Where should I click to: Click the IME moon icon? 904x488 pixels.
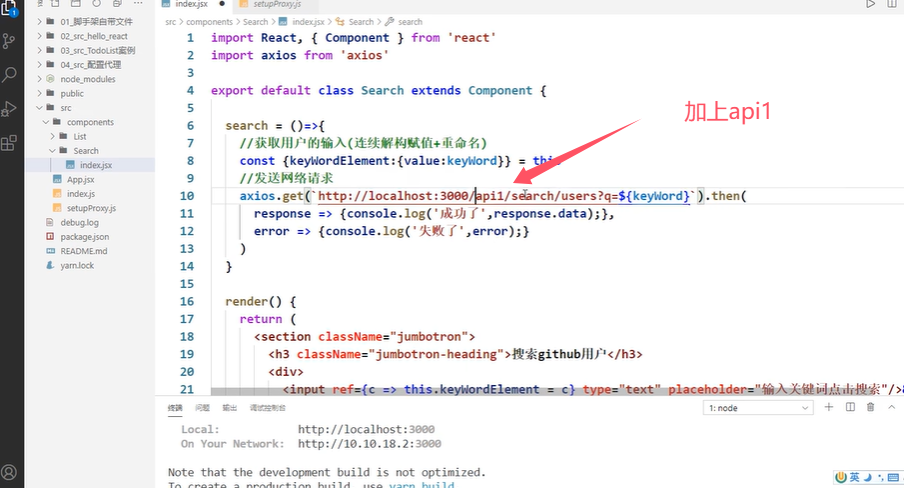pos(868,477)
